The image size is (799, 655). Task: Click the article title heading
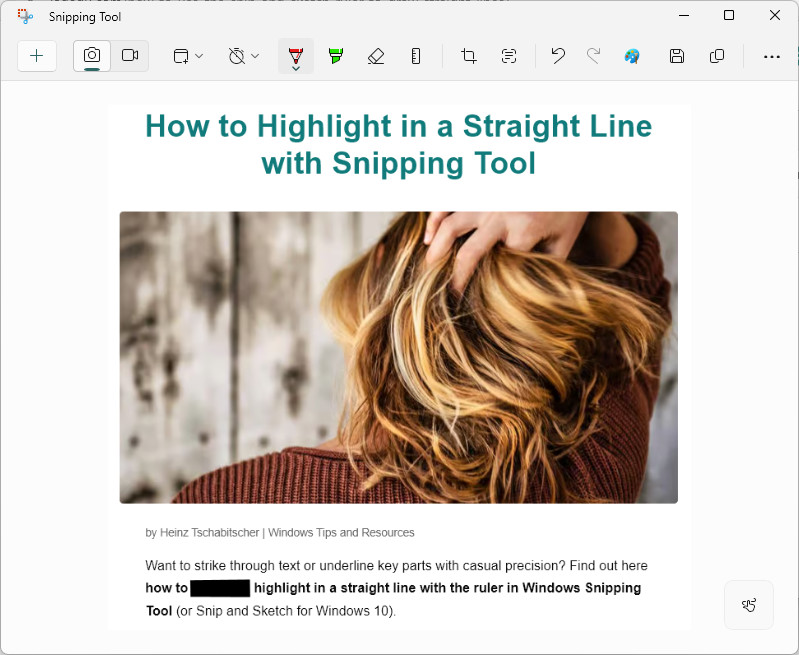398,145
